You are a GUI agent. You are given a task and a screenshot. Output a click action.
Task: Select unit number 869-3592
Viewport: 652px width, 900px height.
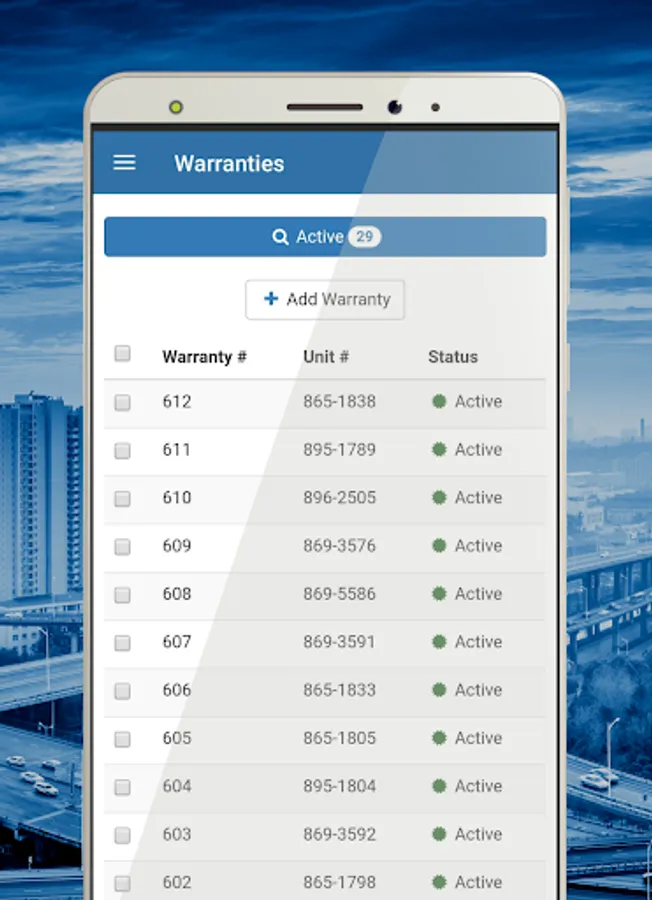tap(340, 834)
